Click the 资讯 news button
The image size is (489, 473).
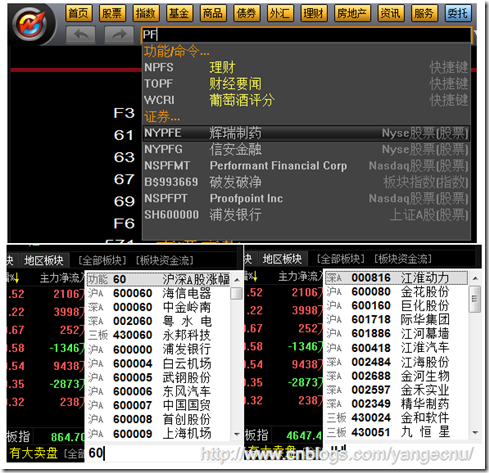pyautogui.click(x=391, y=13)
